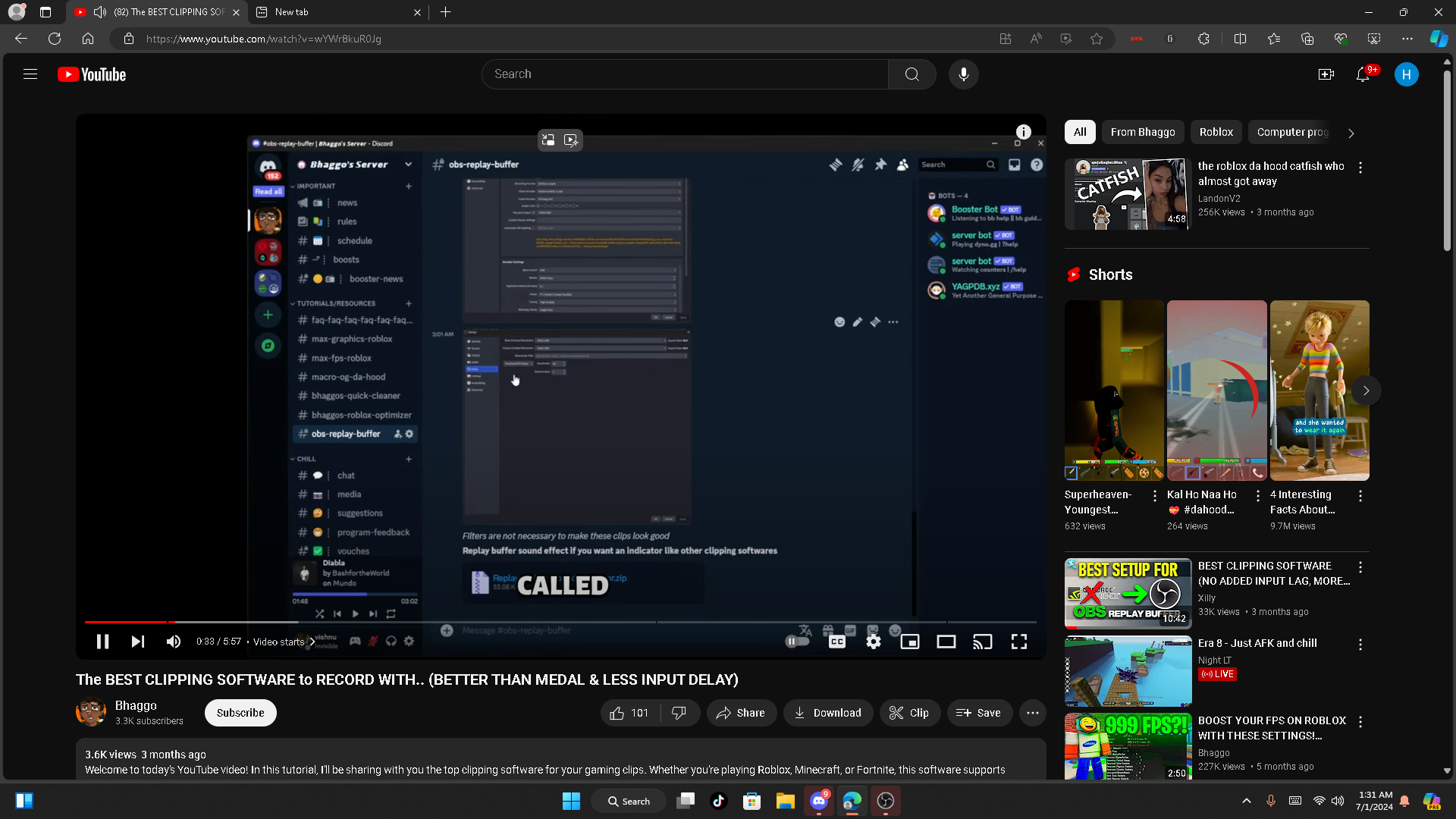
Task: Toggle autoplay switch in player
Action: pos(797,642)
